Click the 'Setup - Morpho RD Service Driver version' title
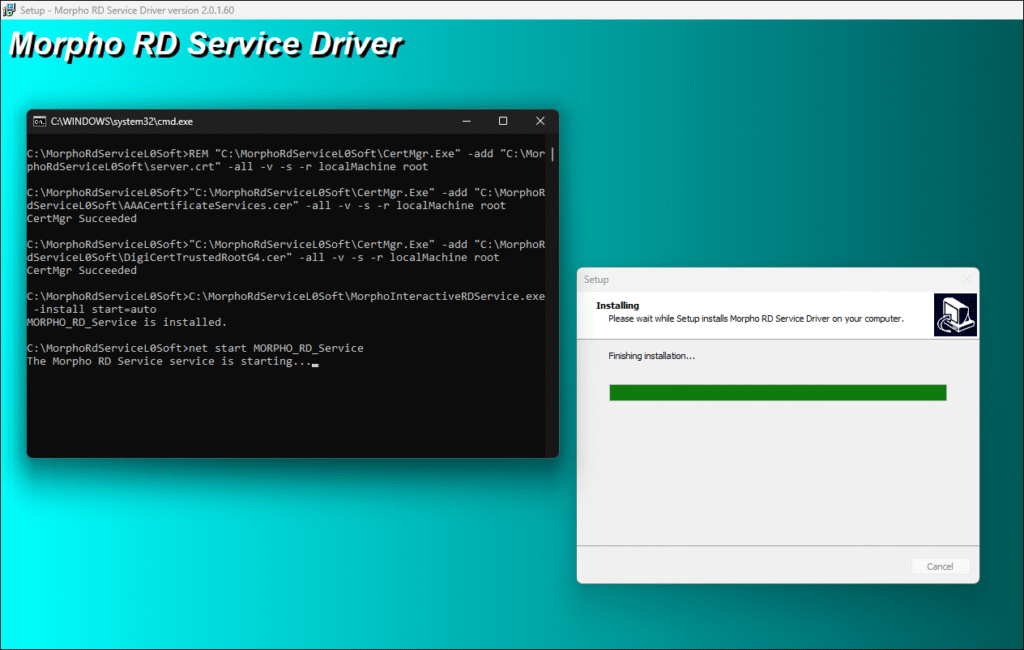 click(x=127, y=10)
